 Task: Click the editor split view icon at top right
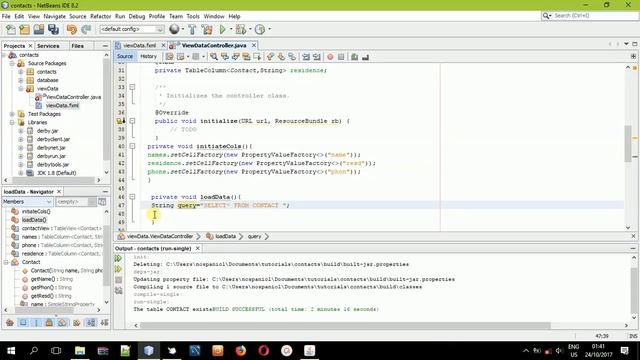[x=633, y=56]
